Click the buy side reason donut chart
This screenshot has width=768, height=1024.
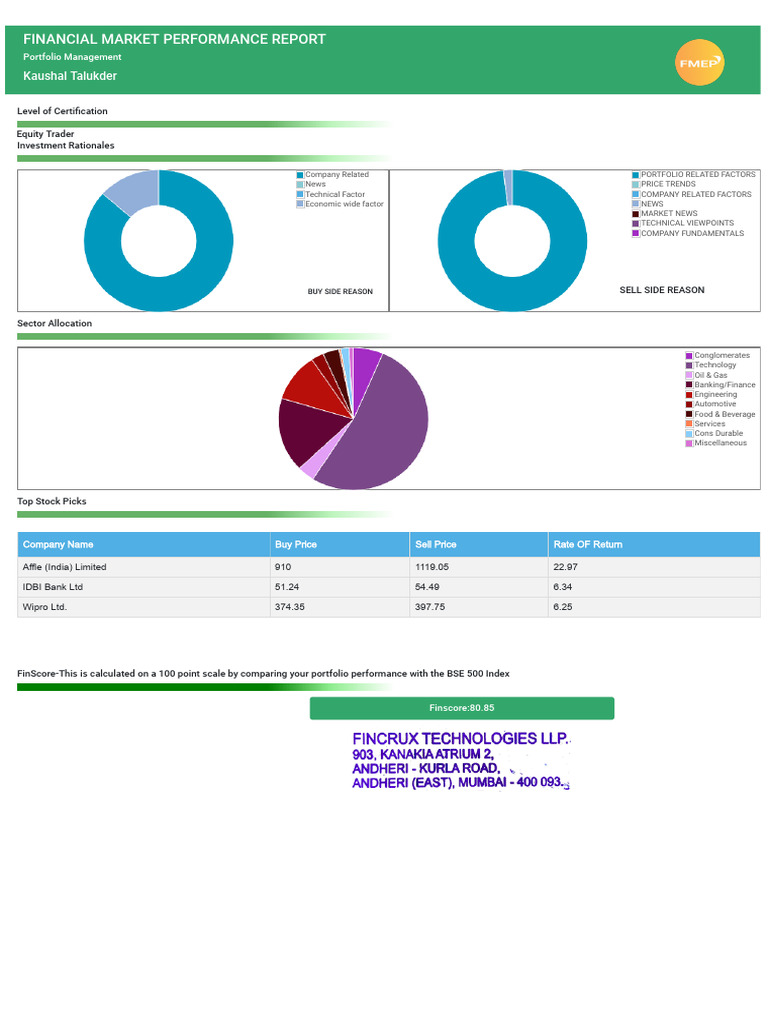(159, 241)
